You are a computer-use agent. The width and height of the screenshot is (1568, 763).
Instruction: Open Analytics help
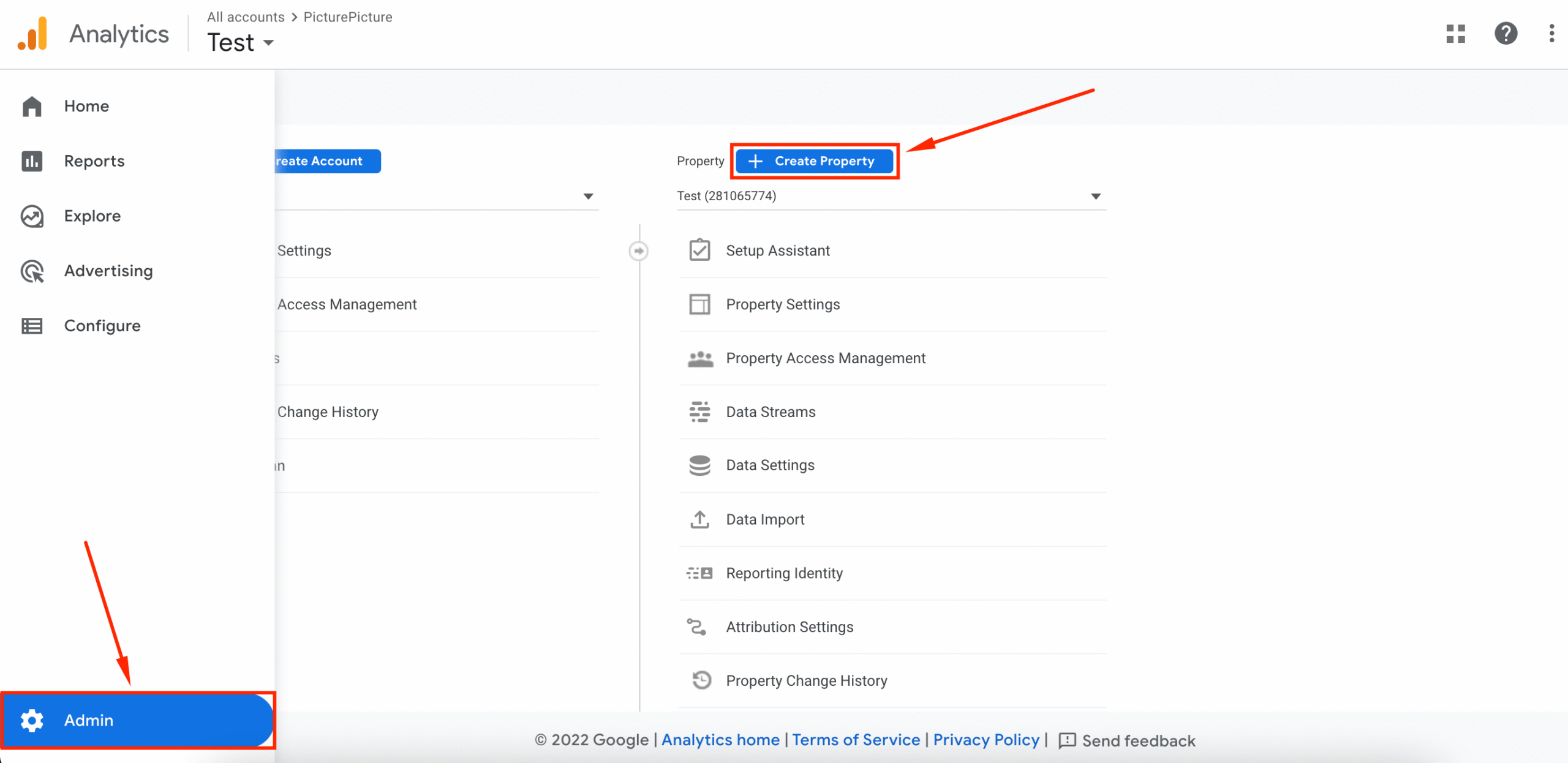pyautogui.click(x=1506, y=34)
